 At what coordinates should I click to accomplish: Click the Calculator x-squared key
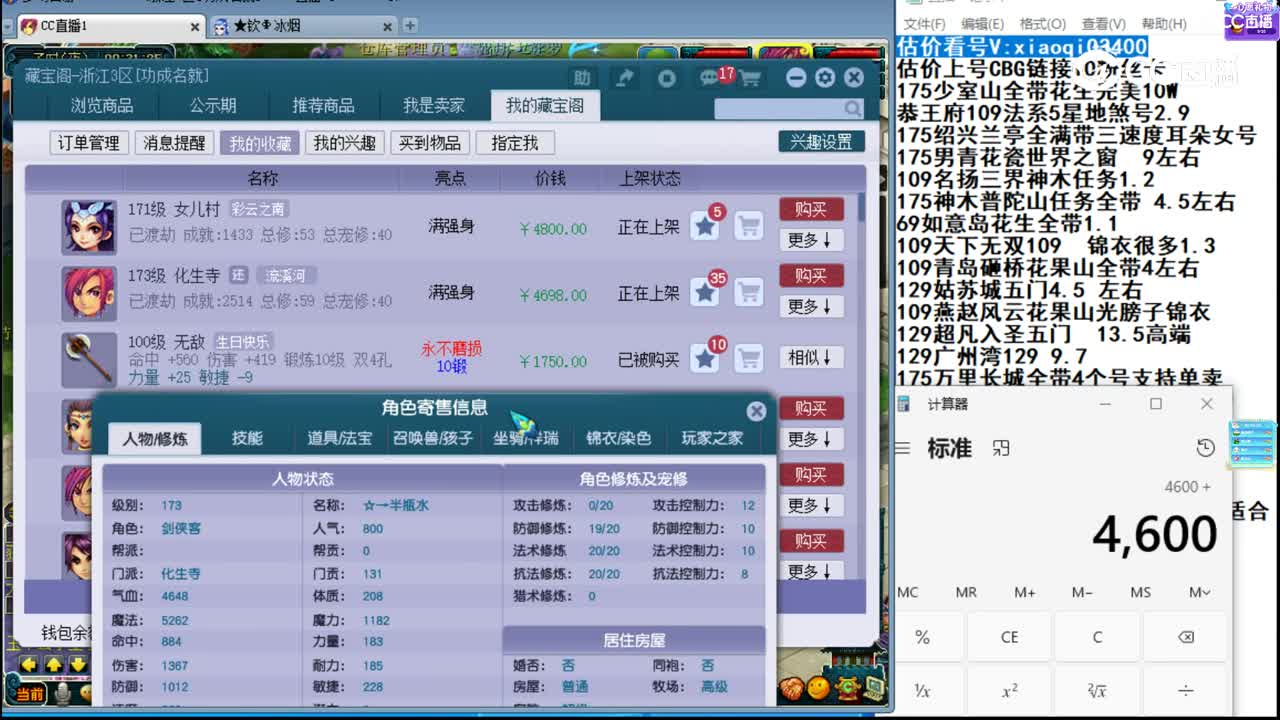point(1010,691)
